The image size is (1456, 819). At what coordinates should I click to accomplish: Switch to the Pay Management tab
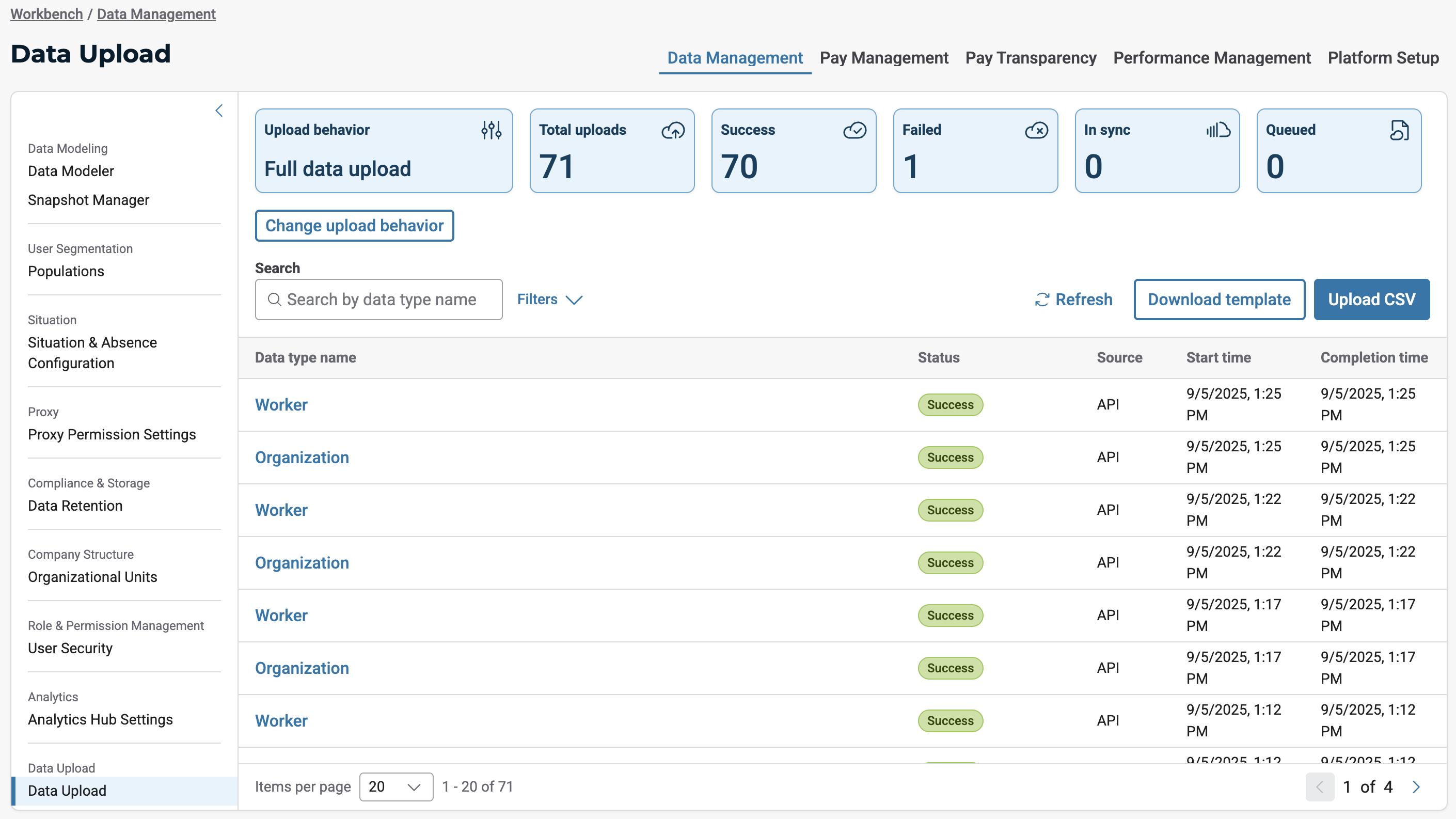pyautogui.click(x=883, y=58)
